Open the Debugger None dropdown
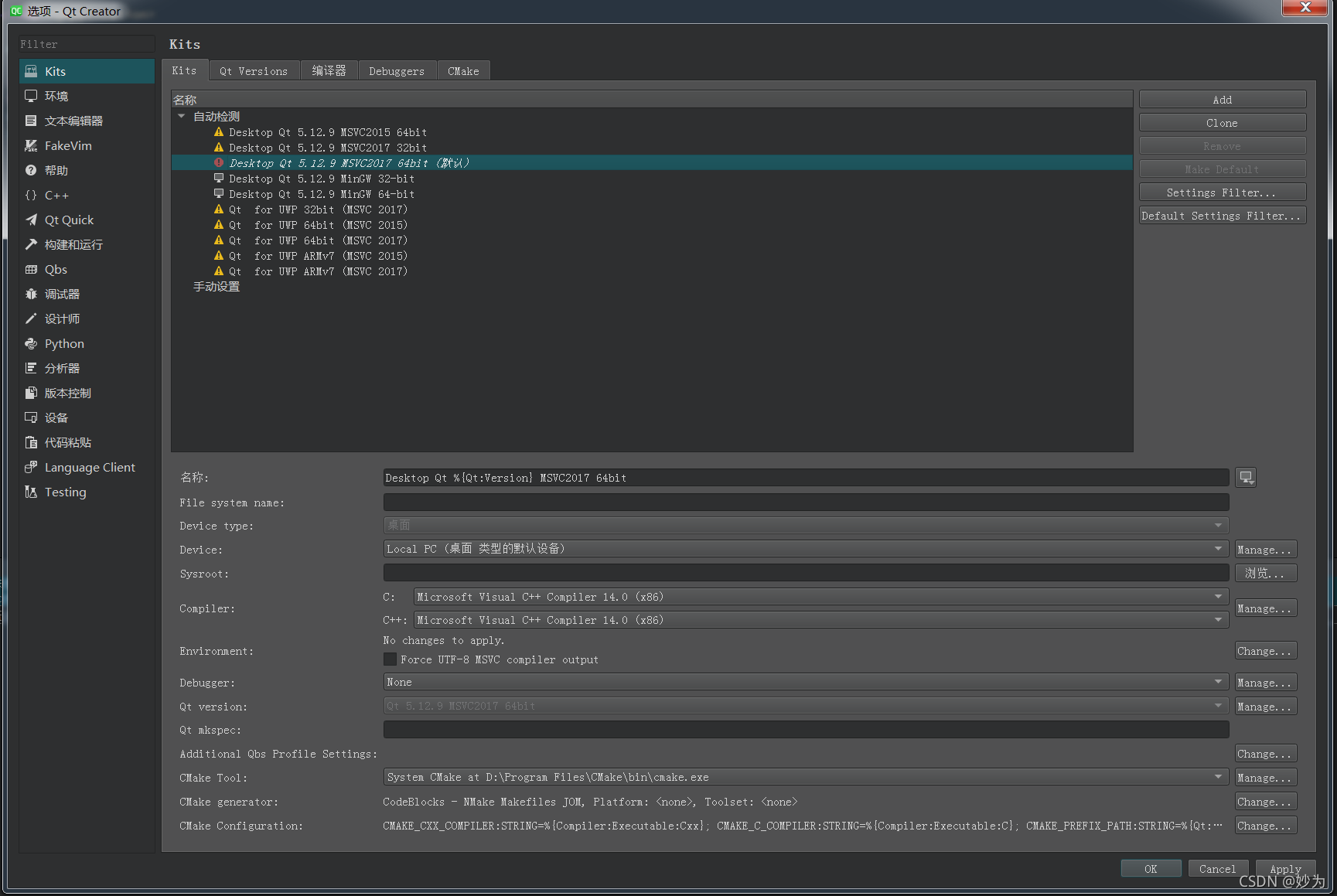Image resolution: width=1337 pixels, height=896 pixels. (806, 682)
